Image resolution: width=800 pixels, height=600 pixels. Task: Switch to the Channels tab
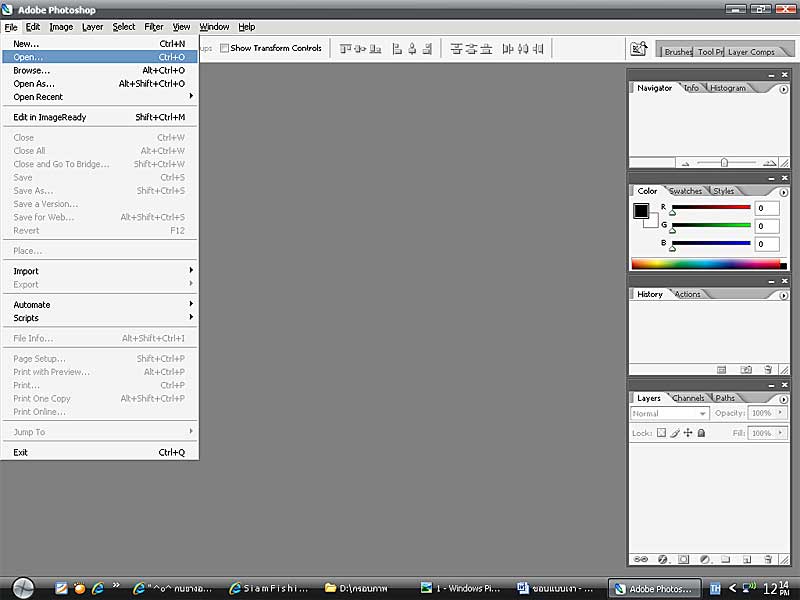688,398
